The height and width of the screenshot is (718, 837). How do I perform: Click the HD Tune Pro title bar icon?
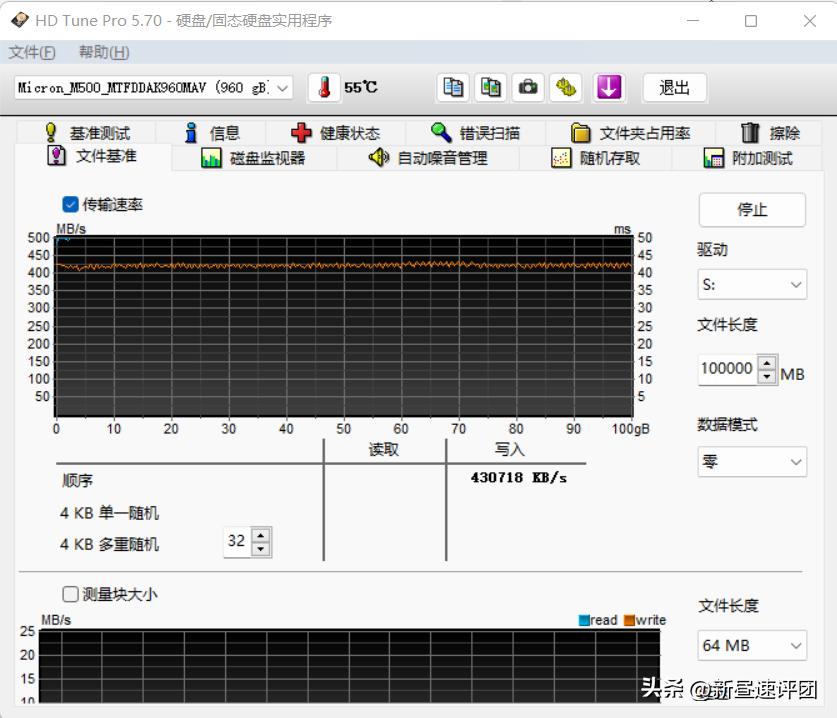tap(18, 20)
